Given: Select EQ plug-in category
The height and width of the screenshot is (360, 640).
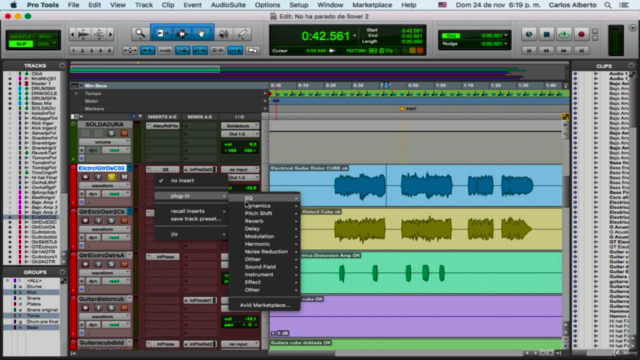Looking at the screenshot, I should pos(264,198).
